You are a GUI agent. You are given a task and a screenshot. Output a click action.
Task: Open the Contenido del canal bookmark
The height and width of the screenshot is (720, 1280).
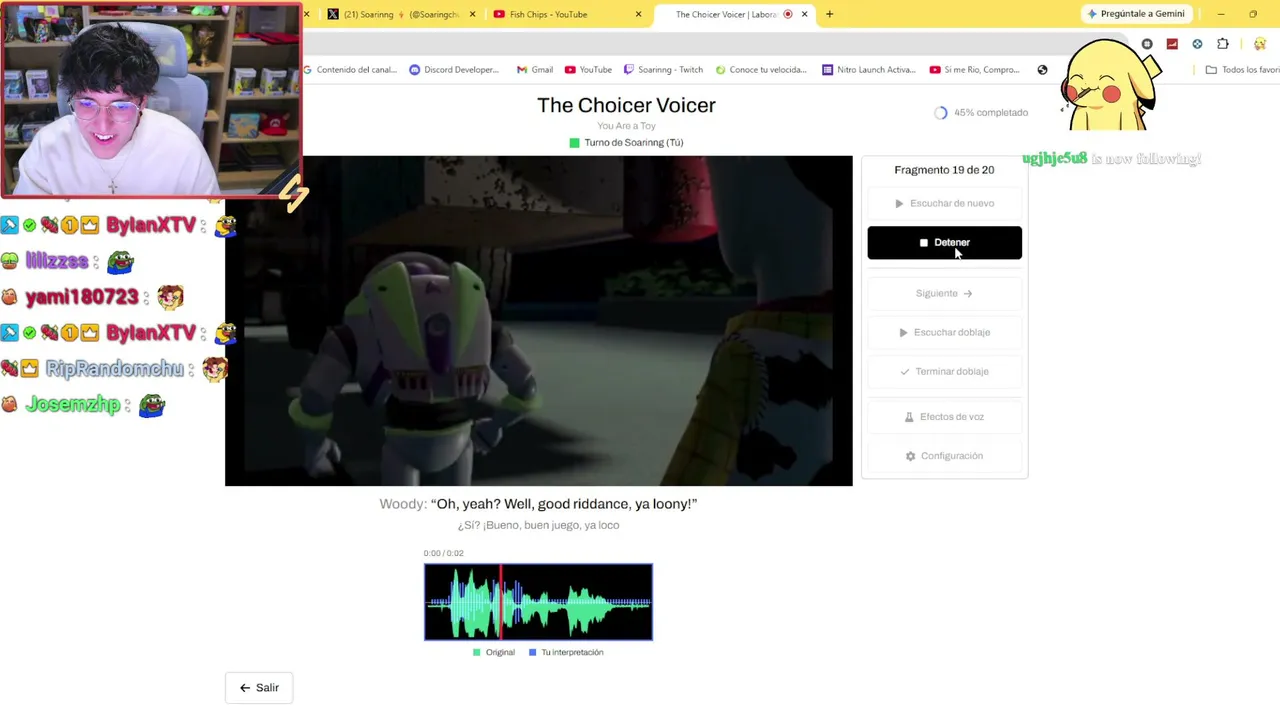tap(350, 70)
